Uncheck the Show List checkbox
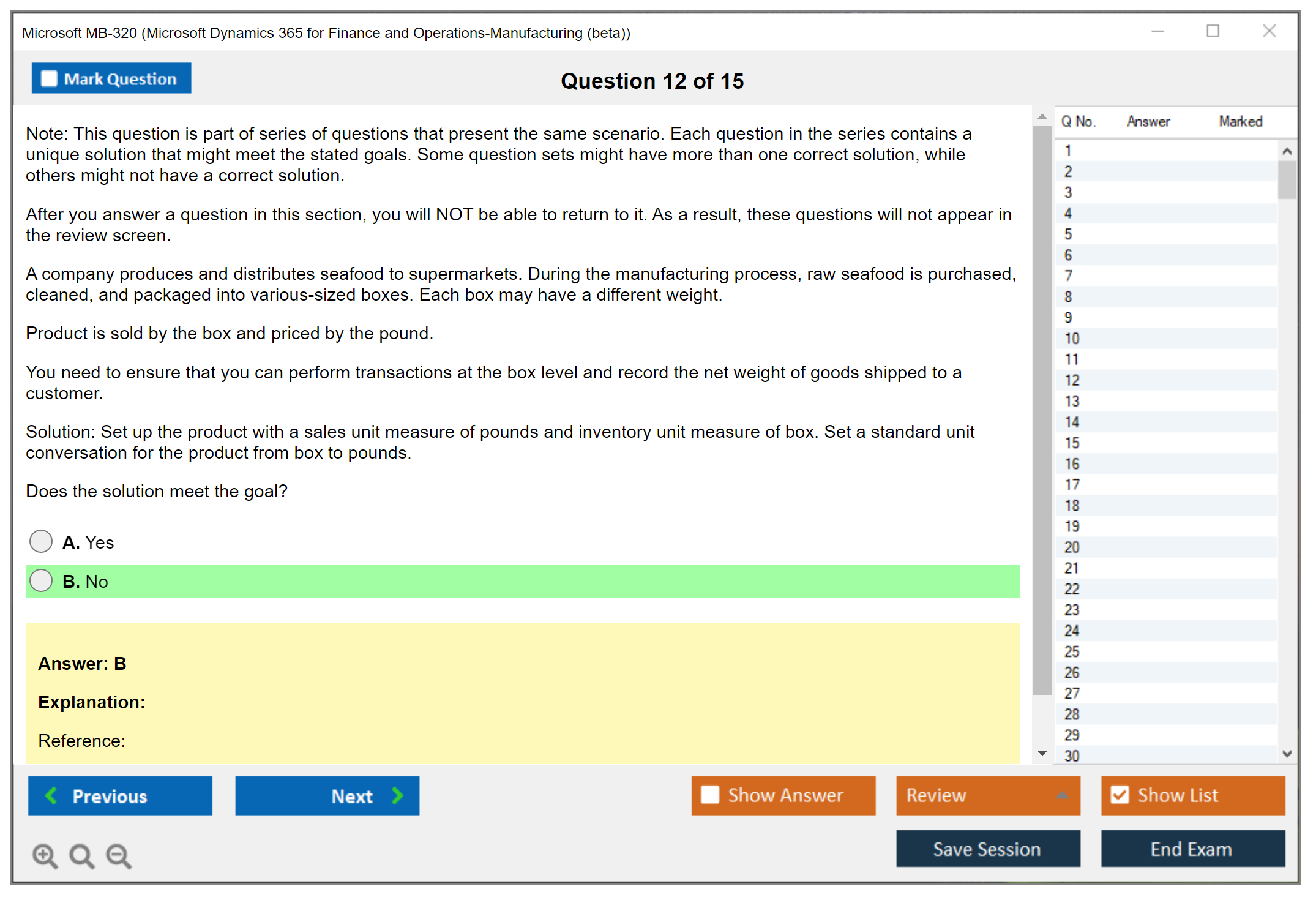This screenshot has height=900, width=1316. (x=1120, y=795)
